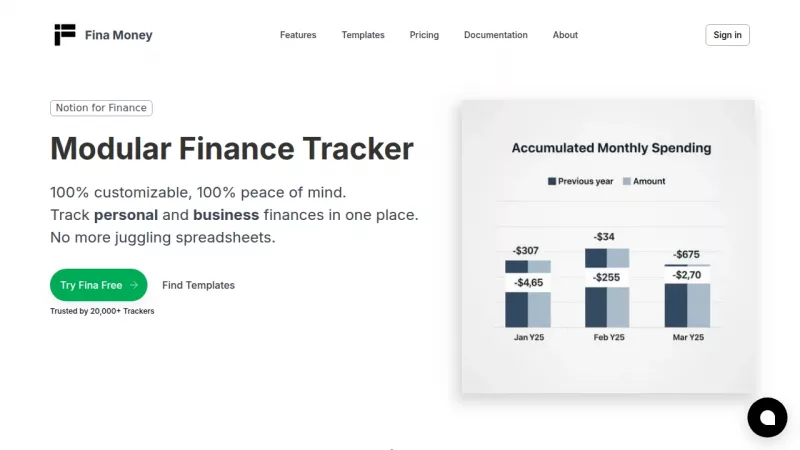Image resolution: width=800 pixels, height=450 pixels.
Task: Open the Features menu item
Action: pyautogui.click(x=298, y=35)
